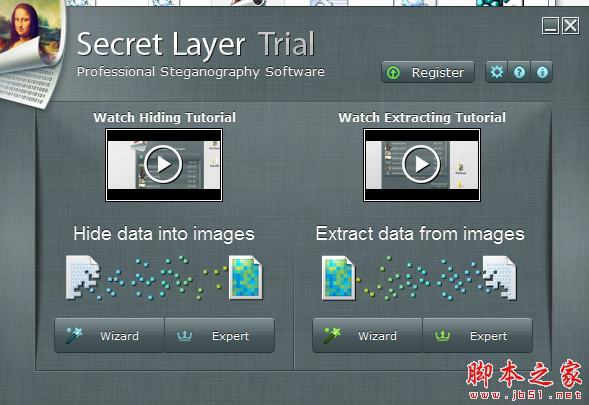Click the green arrow Register icon

(x=393, y=73)
